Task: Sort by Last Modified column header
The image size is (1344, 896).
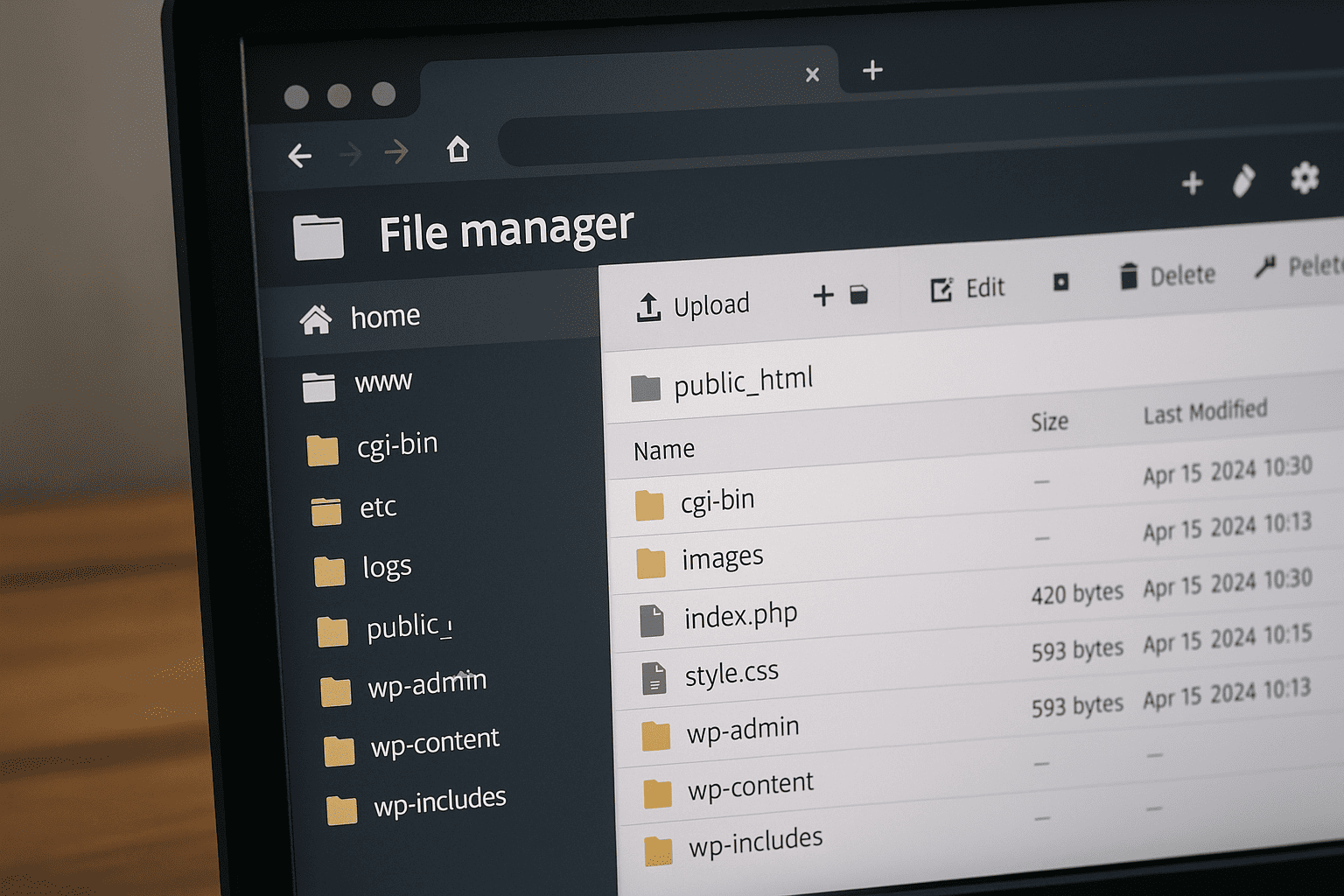Action: [x=1205, y=411]
